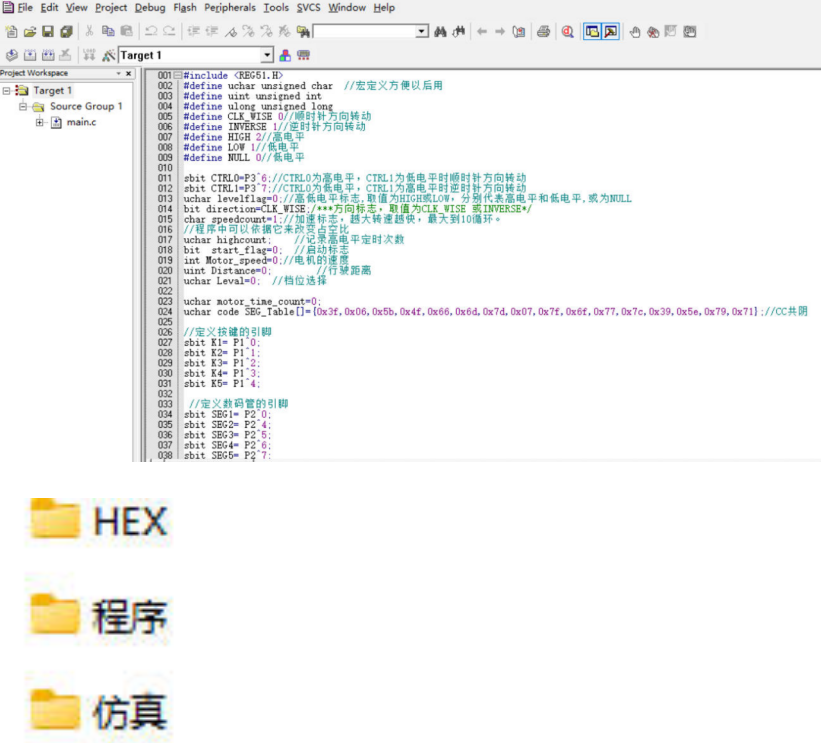Select main.c in the project tree
824x743 pixels.
point(81,122)
